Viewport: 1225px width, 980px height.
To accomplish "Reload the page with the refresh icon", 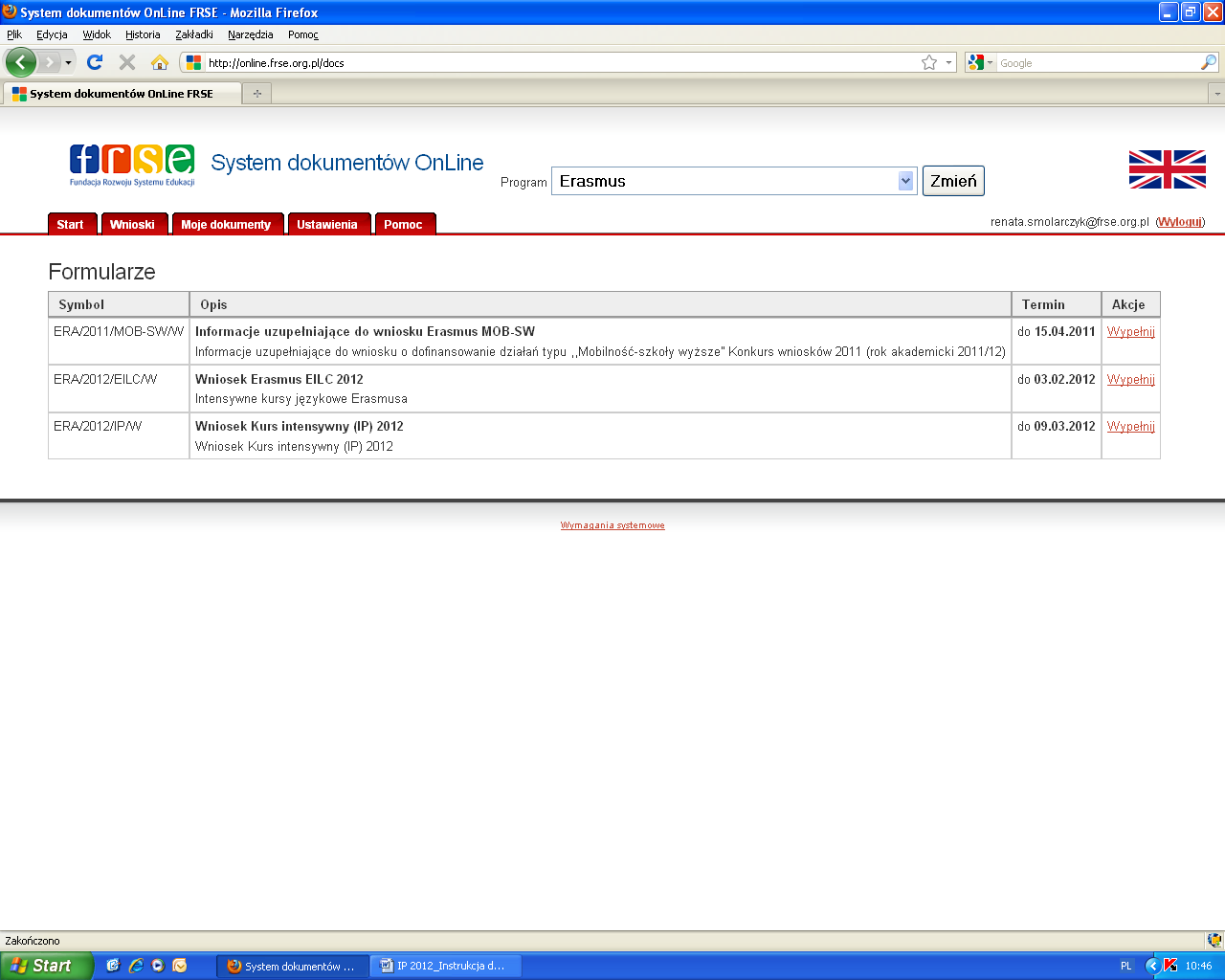I will click(94, 62).
